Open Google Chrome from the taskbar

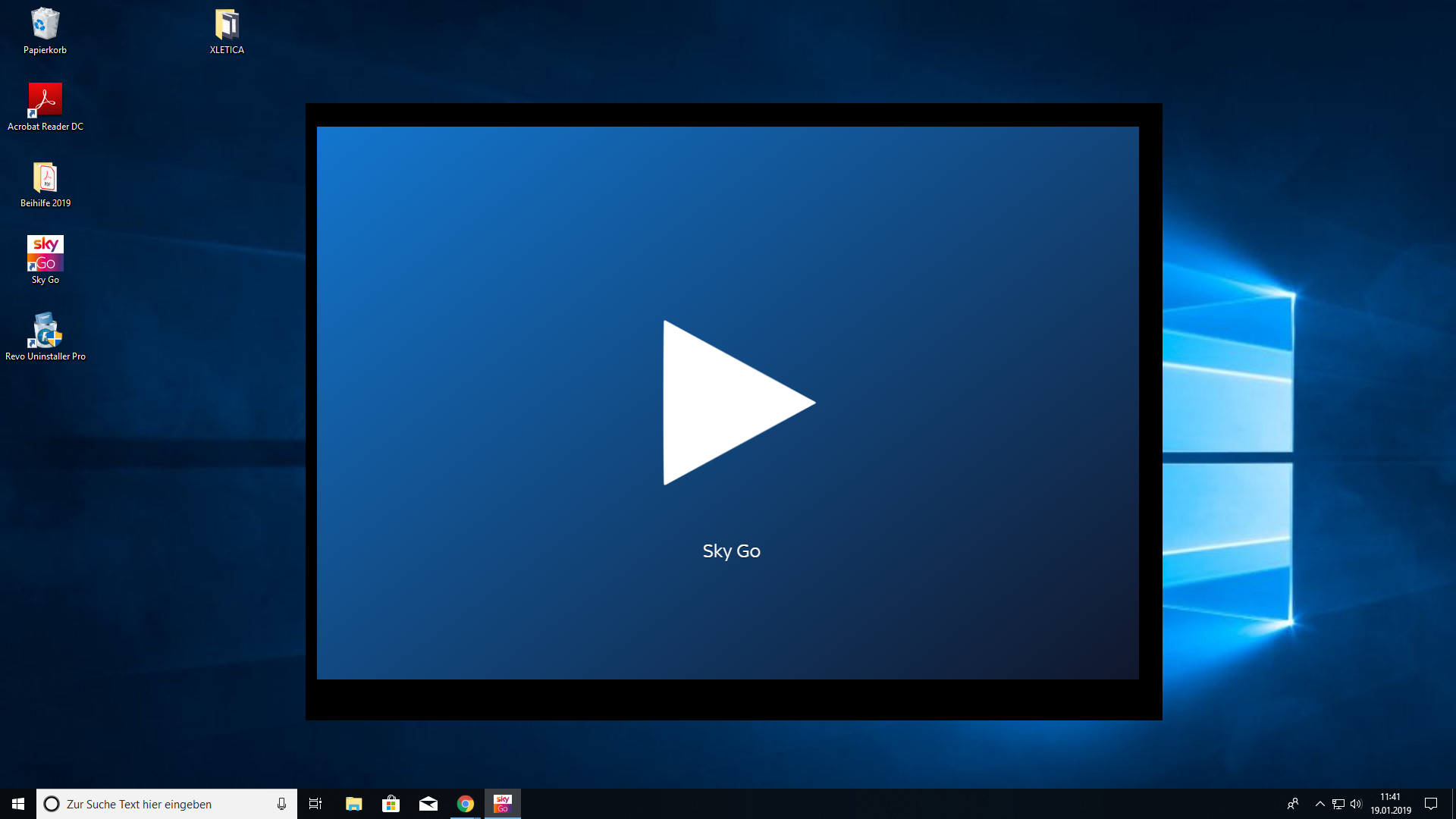[x=466, y=804]
